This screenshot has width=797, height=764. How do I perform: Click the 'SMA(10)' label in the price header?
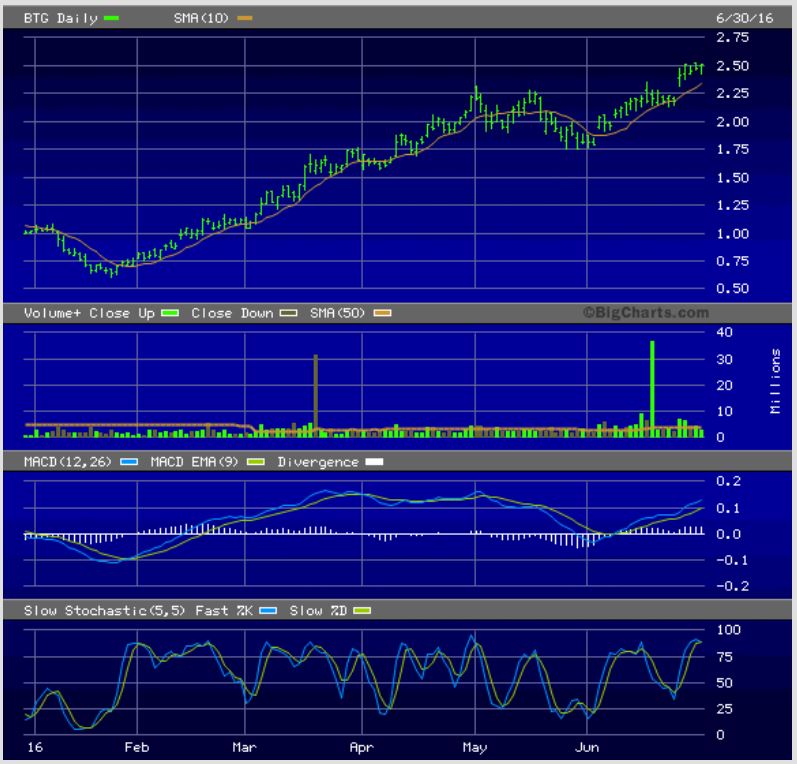[x=201, y=18]
